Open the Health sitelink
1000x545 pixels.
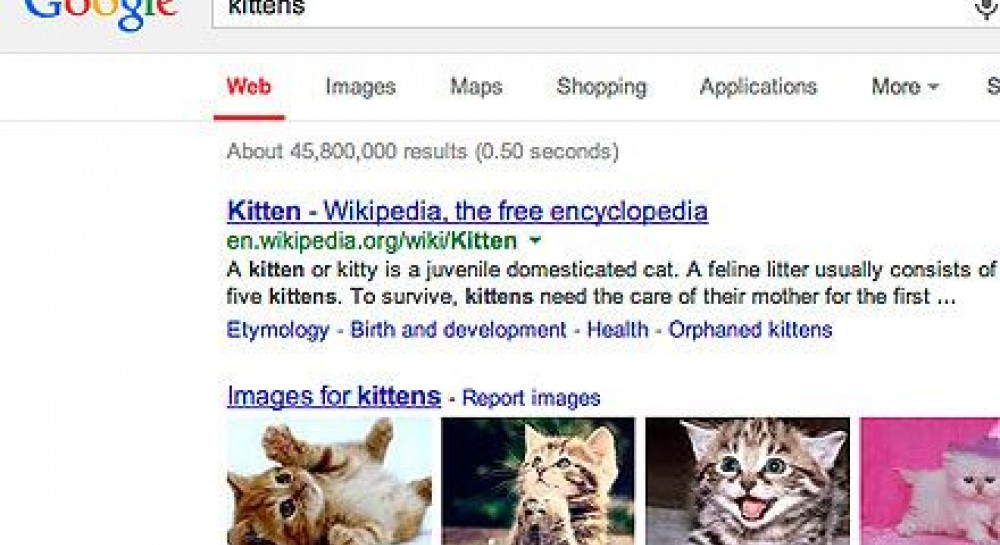pos(617,330)
